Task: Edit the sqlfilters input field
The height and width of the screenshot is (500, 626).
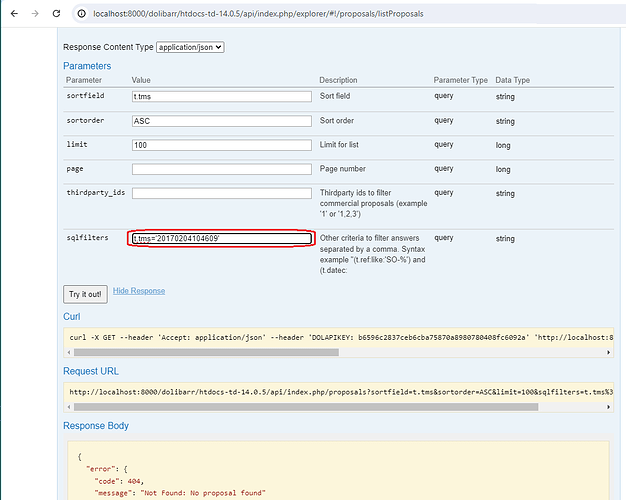Action: click(x=222, y=238)
